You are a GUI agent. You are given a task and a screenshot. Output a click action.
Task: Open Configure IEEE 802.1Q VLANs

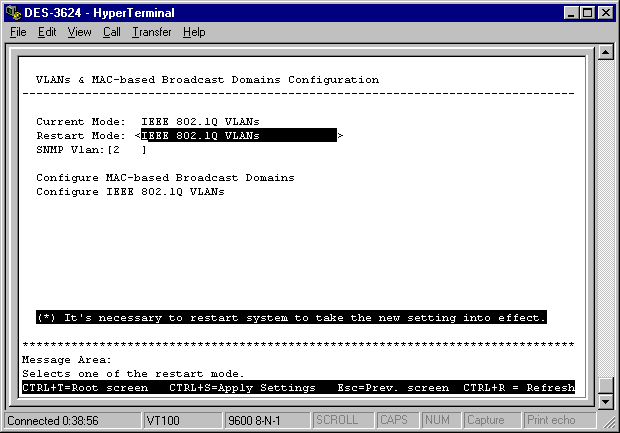(130, 191)
